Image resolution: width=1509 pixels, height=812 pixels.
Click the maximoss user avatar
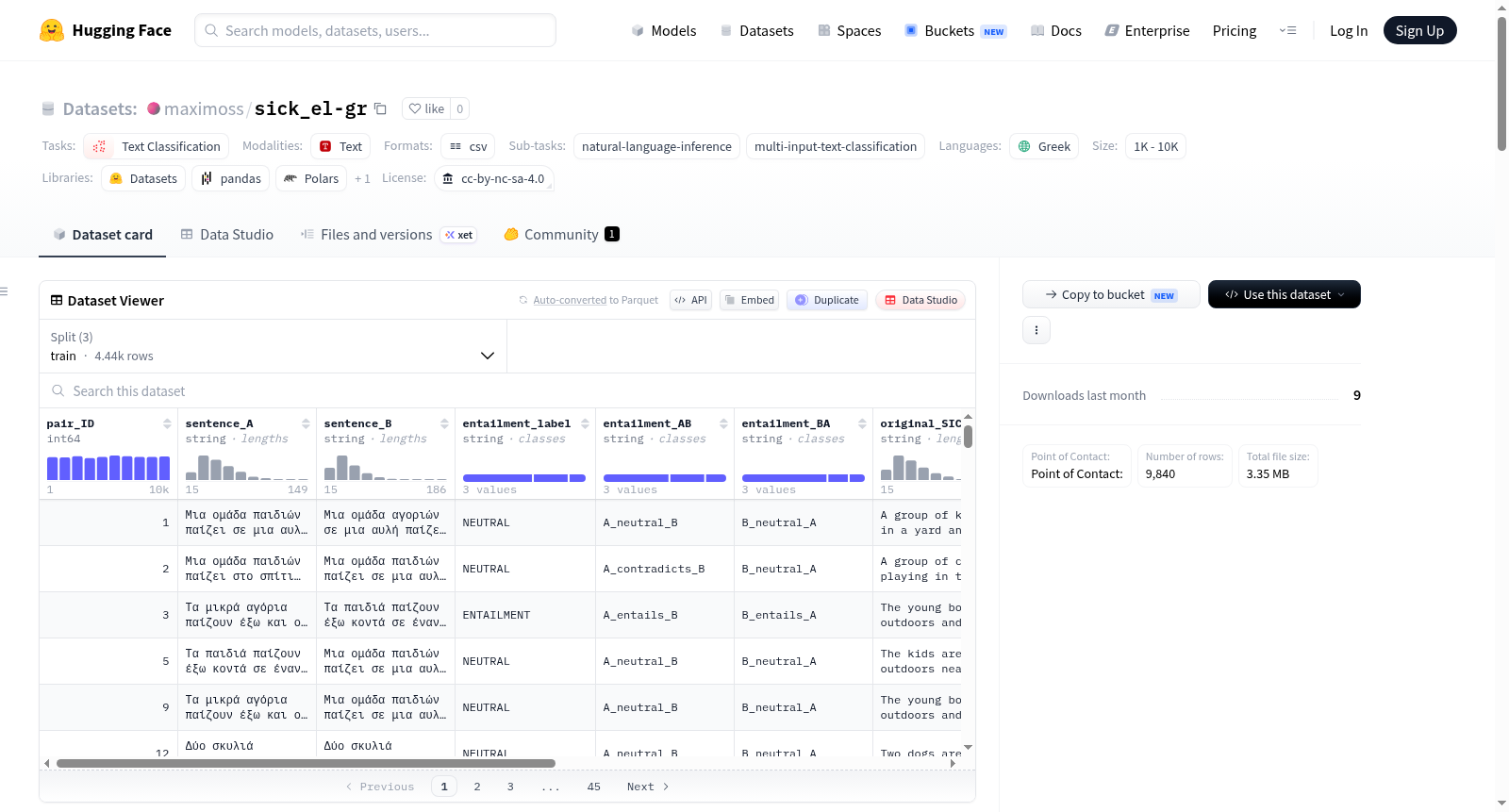154,108
